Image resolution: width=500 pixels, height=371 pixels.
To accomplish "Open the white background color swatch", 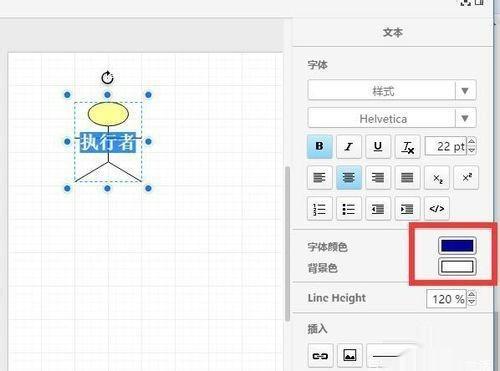I will tap(457, 267).
